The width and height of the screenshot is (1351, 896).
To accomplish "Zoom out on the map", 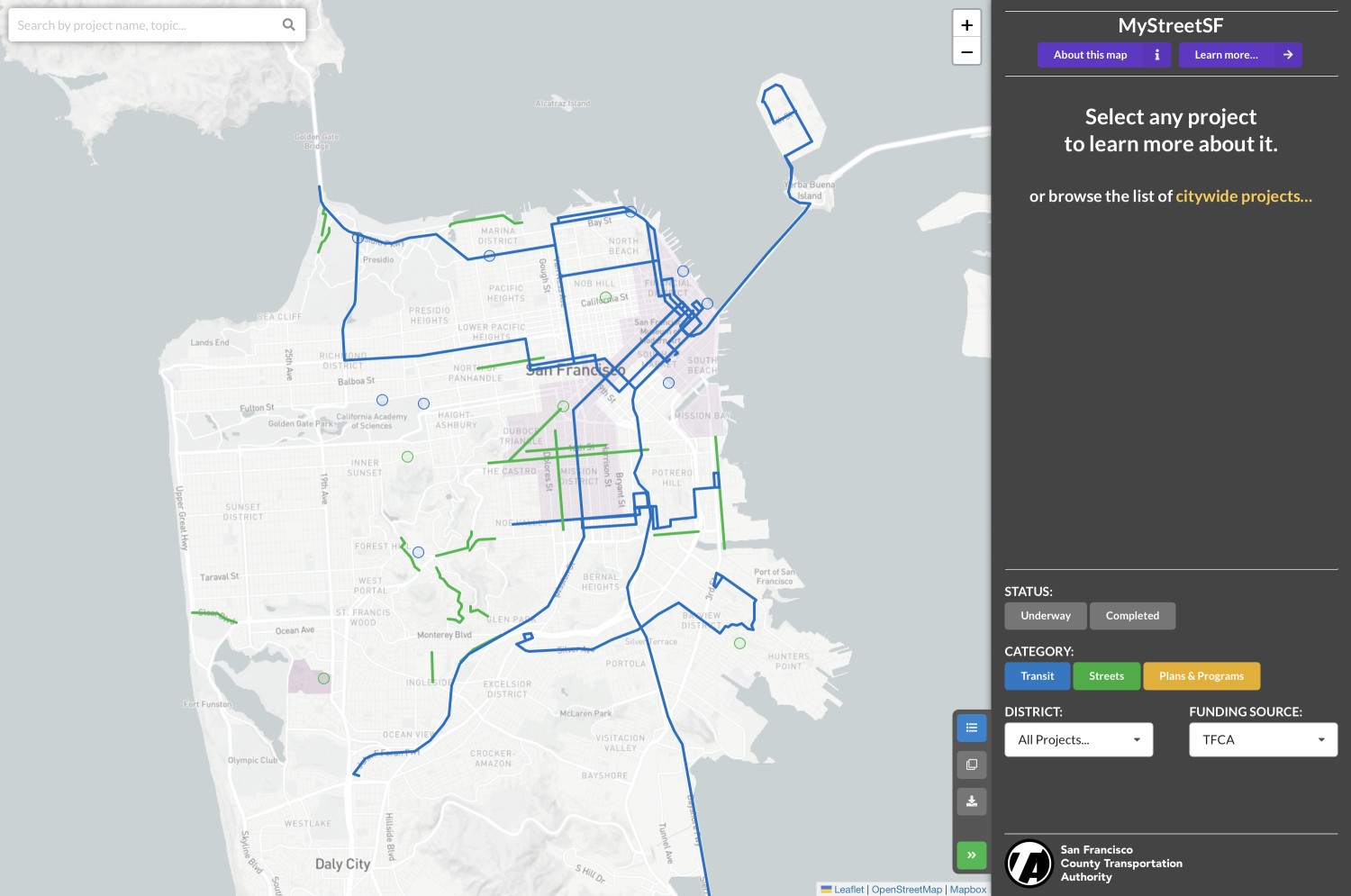I will click(x=966, y=51).
